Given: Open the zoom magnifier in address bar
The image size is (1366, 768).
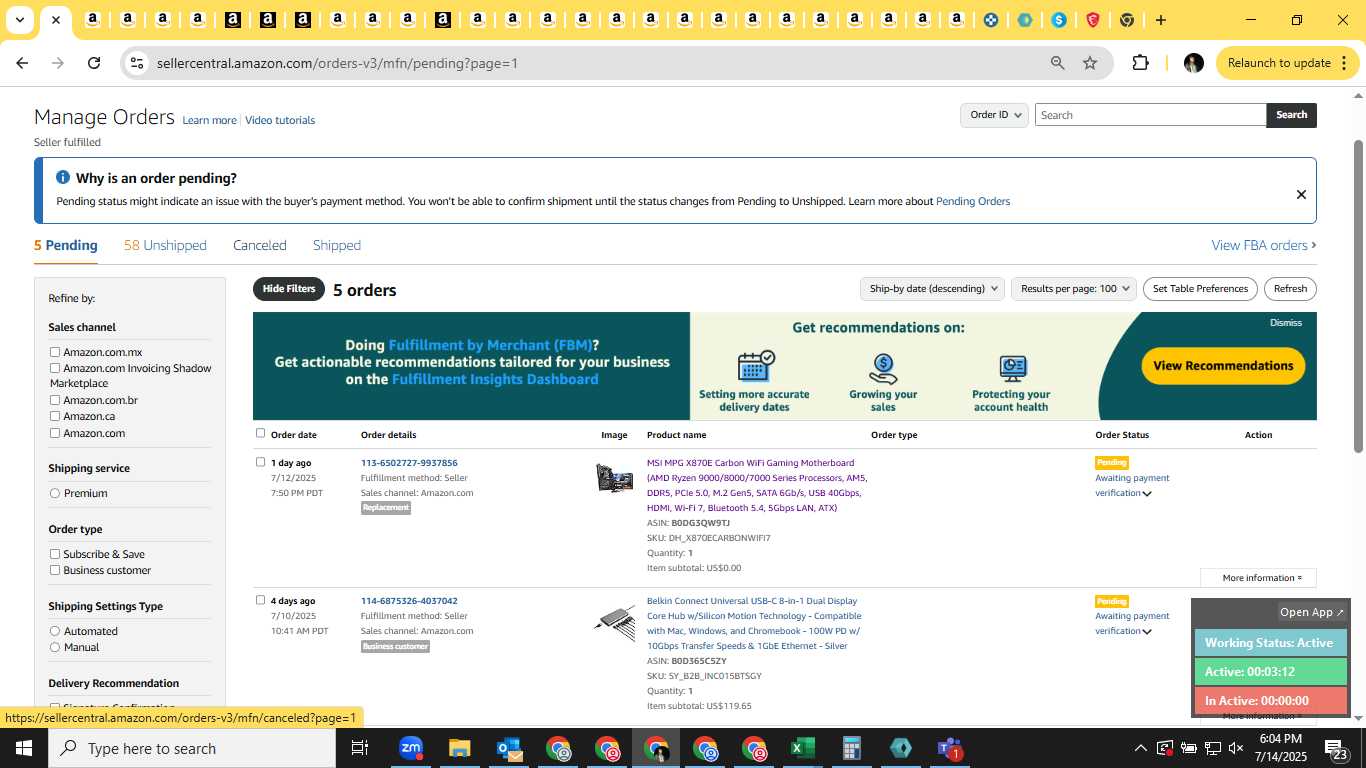Looking at the screenshot, I should click(1057, 63).
